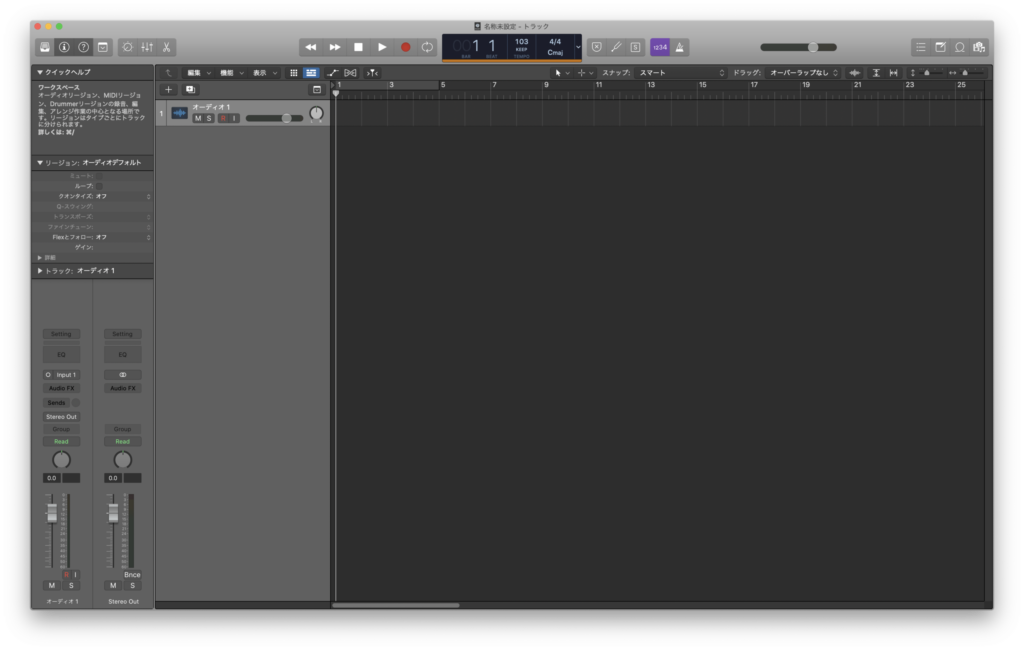
Task: Start playback with the Play button
Action: (382, 47)
